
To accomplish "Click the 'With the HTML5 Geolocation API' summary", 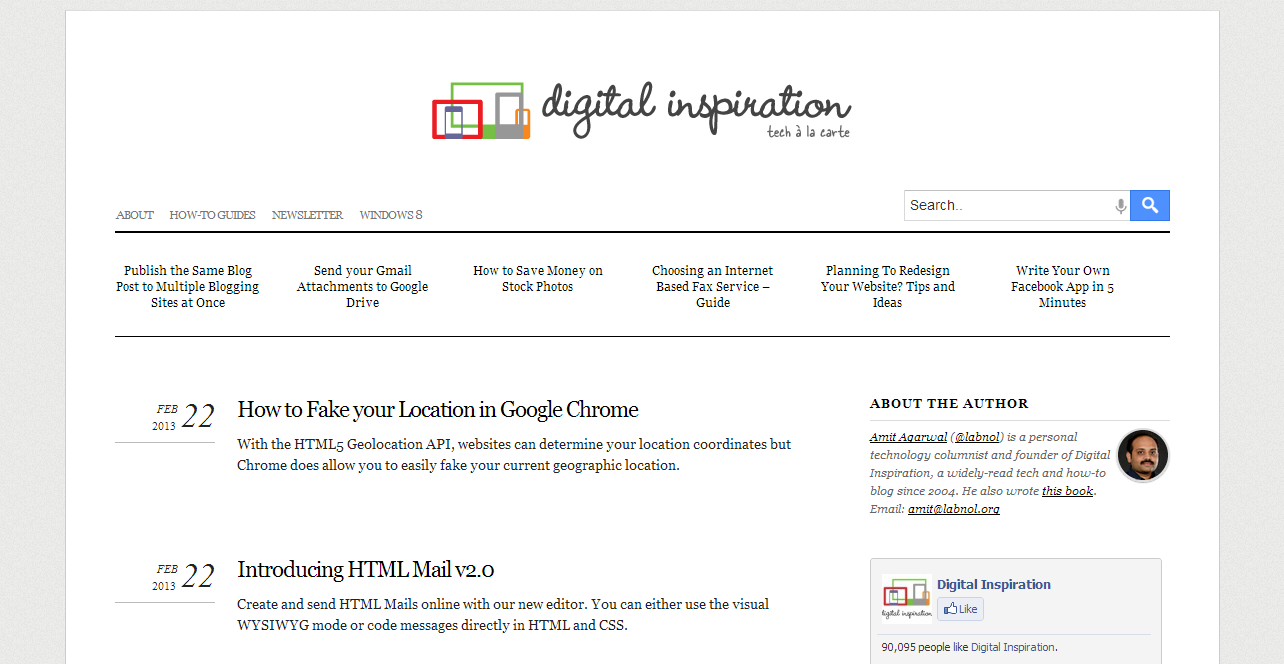I will point(514,455).
